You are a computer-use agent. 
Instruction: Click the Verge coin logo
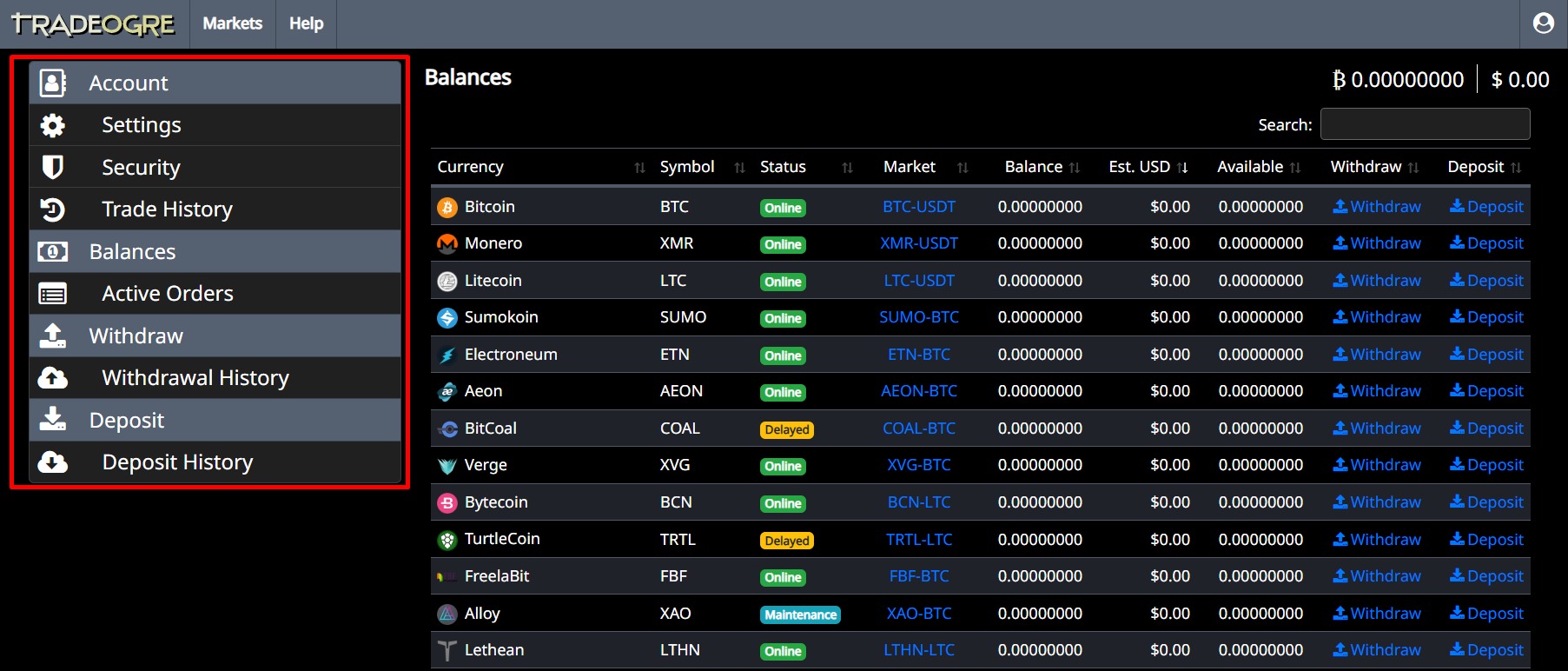coord(447,466)
